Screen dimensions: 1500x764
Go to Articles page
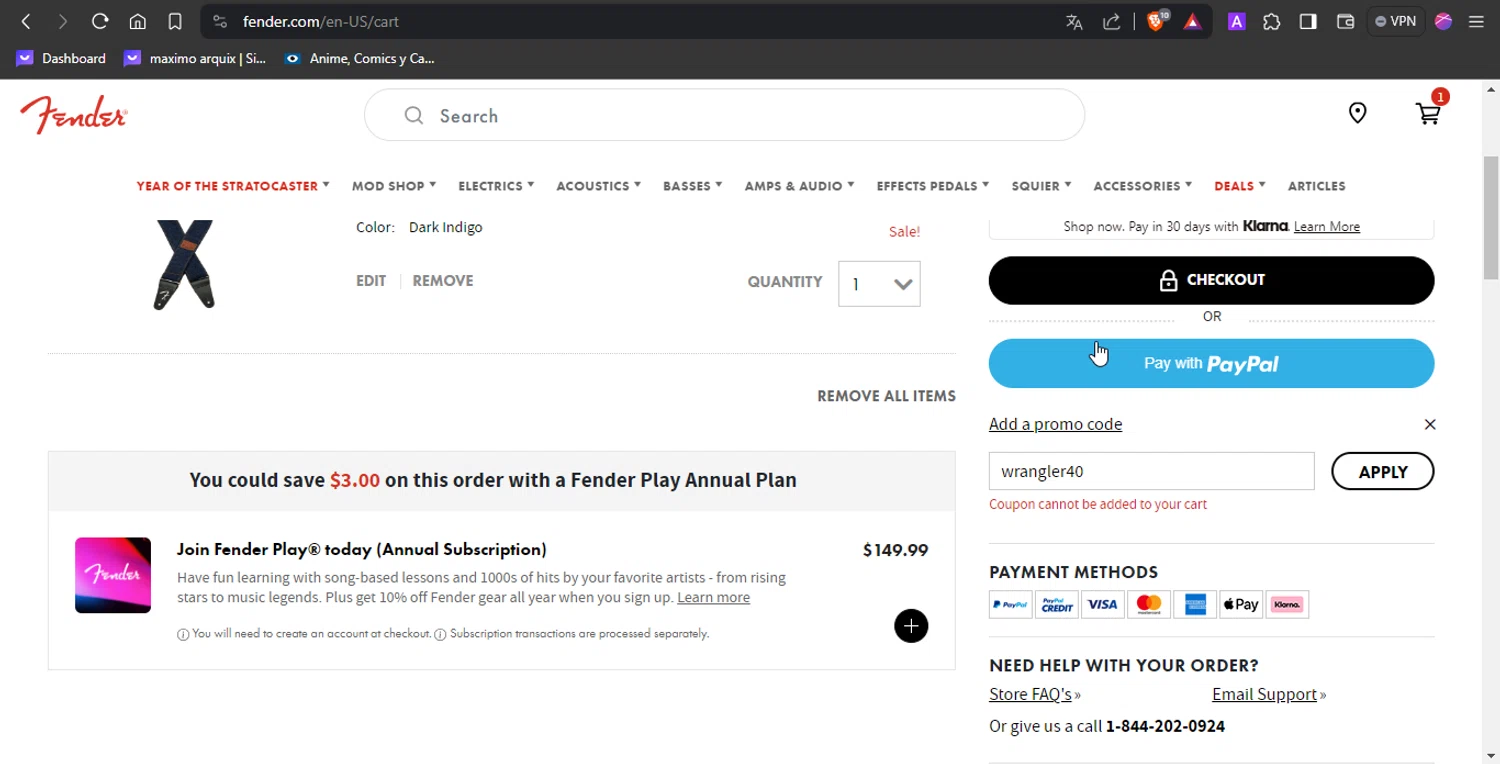tap(1316, 186)
